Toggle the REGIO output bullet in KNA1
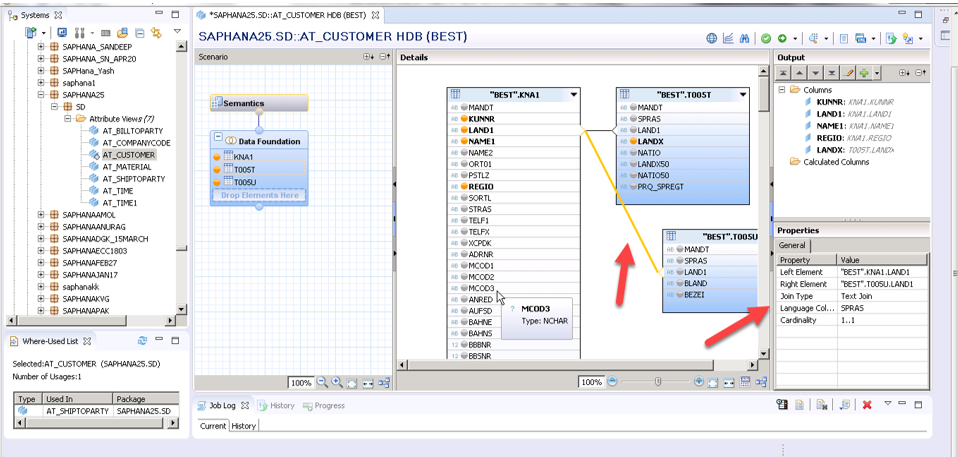Viewport: 958px width, 457px height. (464, 186)
